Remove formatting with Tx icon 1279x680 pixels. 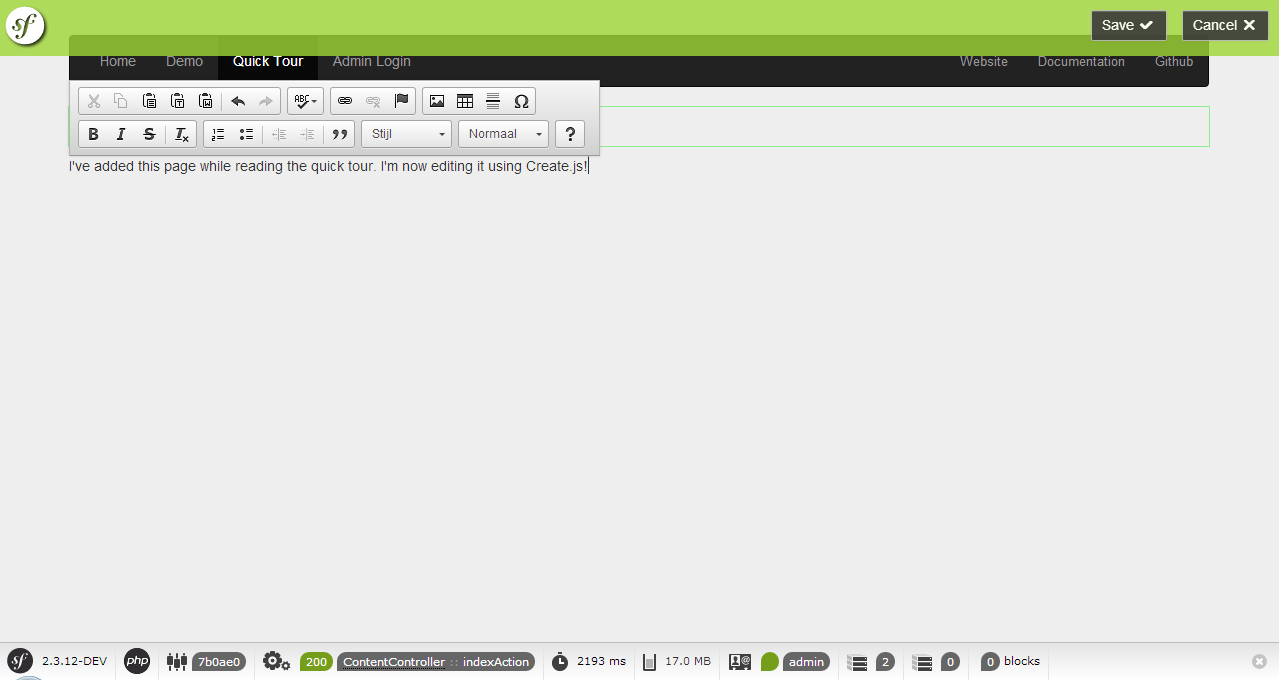coord(182,134)
